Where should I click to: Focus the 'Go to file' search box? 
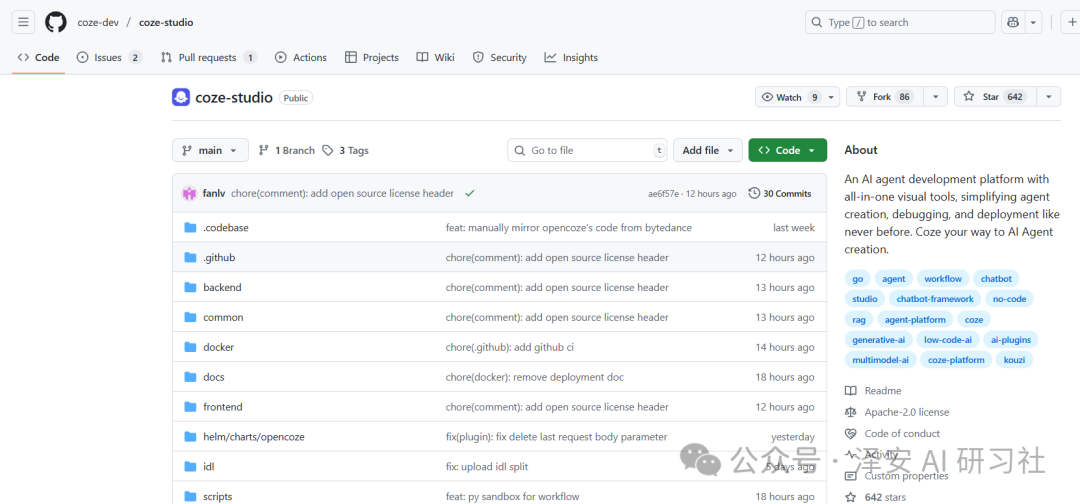click(x=588, y=150)
